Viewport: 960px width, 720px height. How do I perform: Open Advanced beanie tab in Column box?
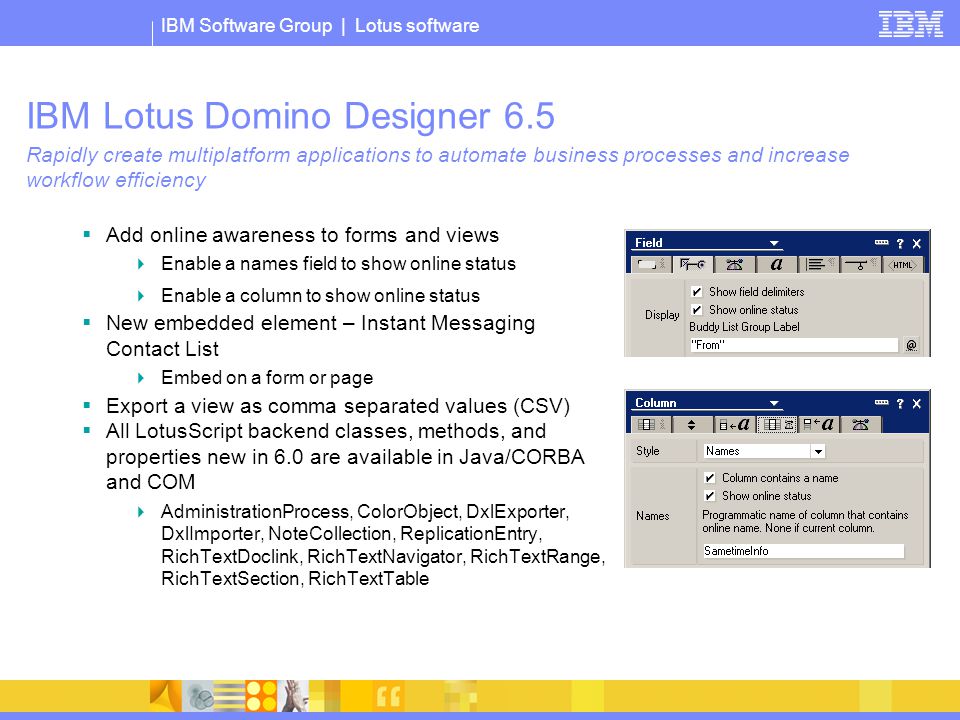860,424
